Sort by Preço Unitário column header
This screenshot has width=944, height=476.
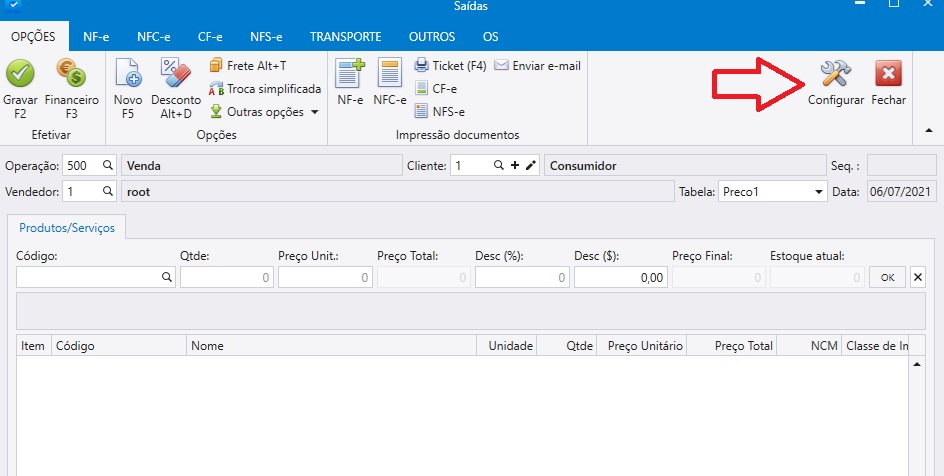coord(642,345)
